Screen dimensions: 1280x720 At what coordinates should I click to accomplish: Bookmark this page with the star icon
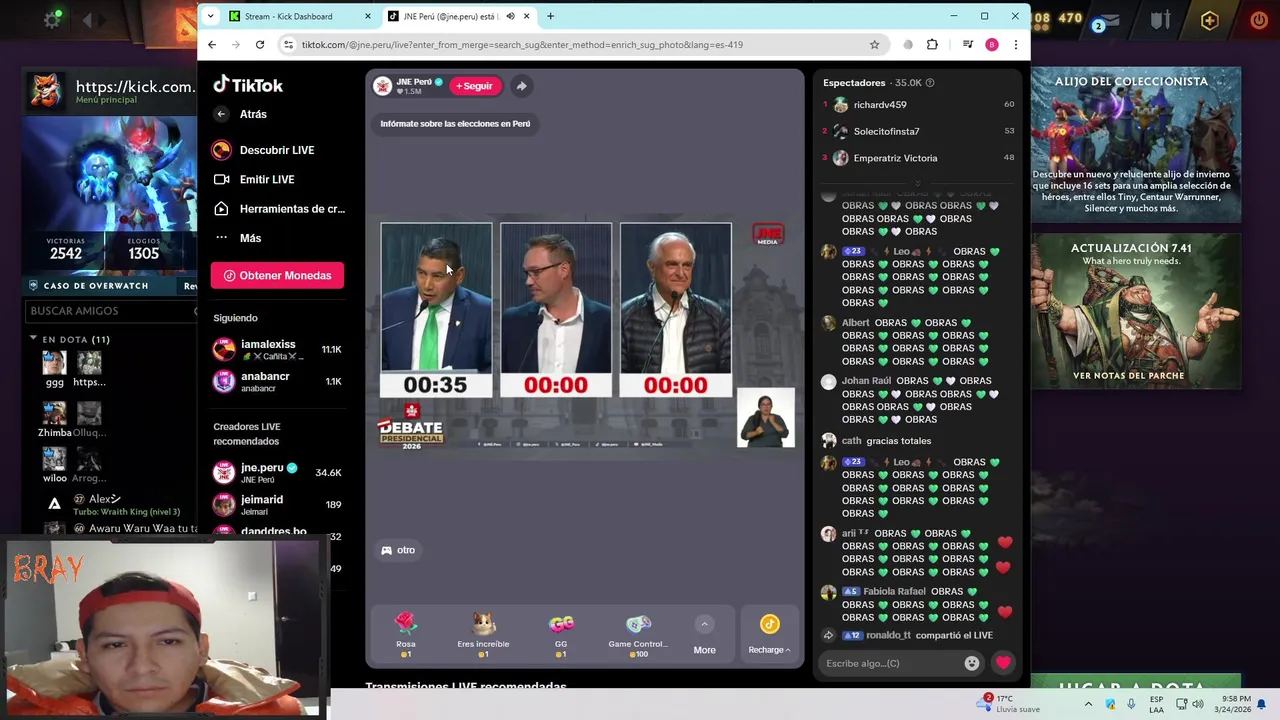(x=874, y=44)
